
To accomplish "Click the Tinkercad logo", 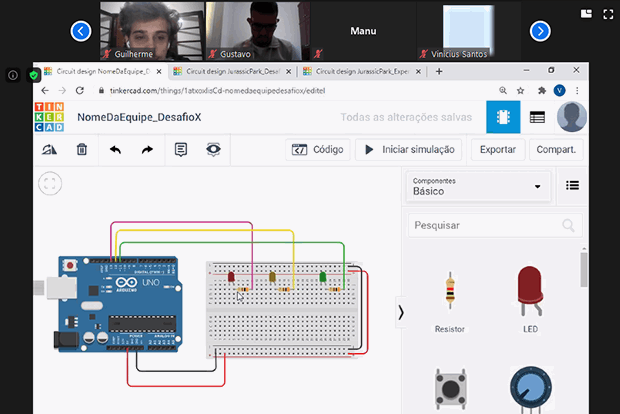I will [x=49, y=117].
